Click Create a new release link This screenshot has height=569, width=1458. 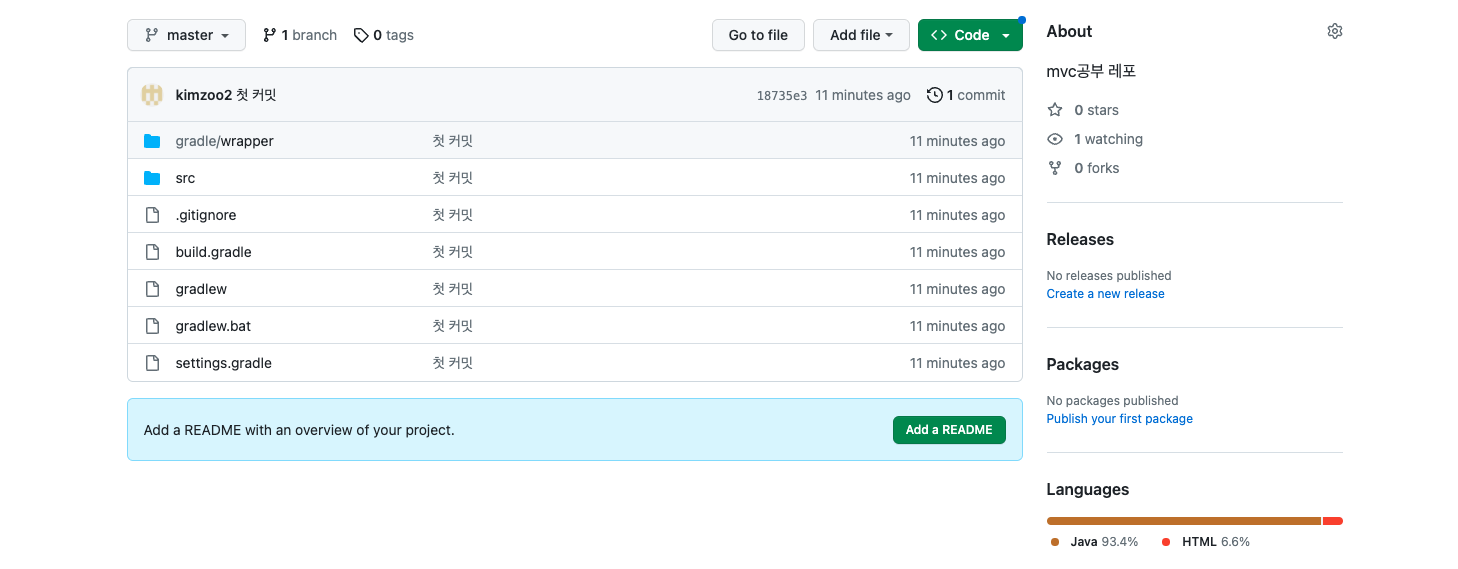pyautogui.click(x=1105, y=294)
